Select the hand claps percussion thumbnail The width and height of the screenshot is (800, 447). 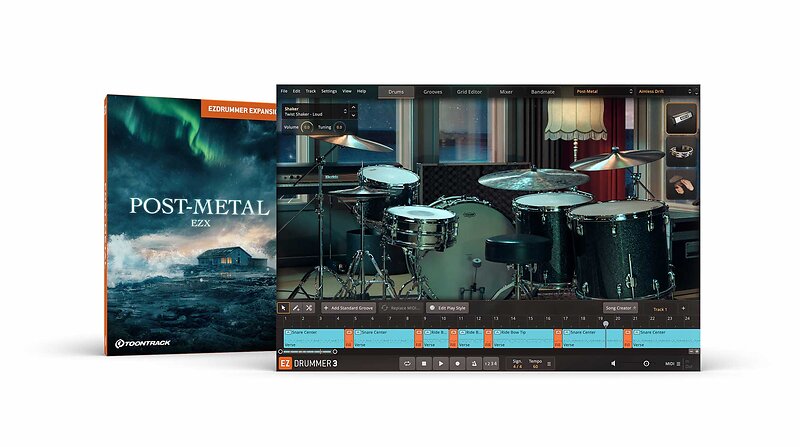click(x=682, y=186)
